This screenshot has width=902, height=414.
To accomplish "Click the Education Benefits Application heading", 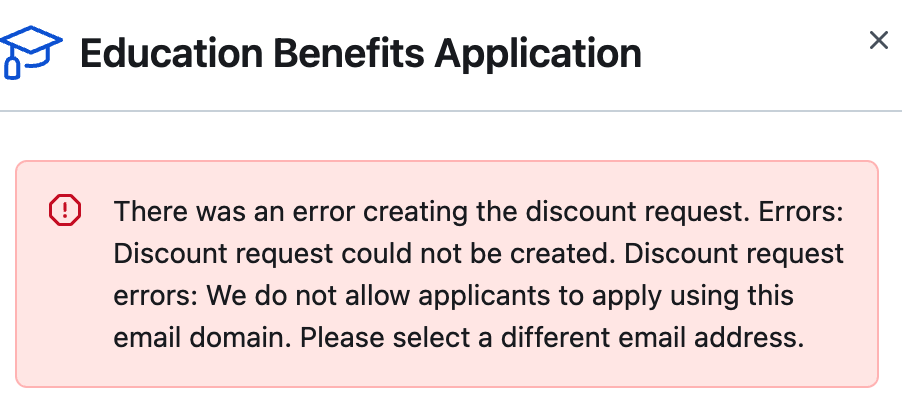I will tap(361, 53).
